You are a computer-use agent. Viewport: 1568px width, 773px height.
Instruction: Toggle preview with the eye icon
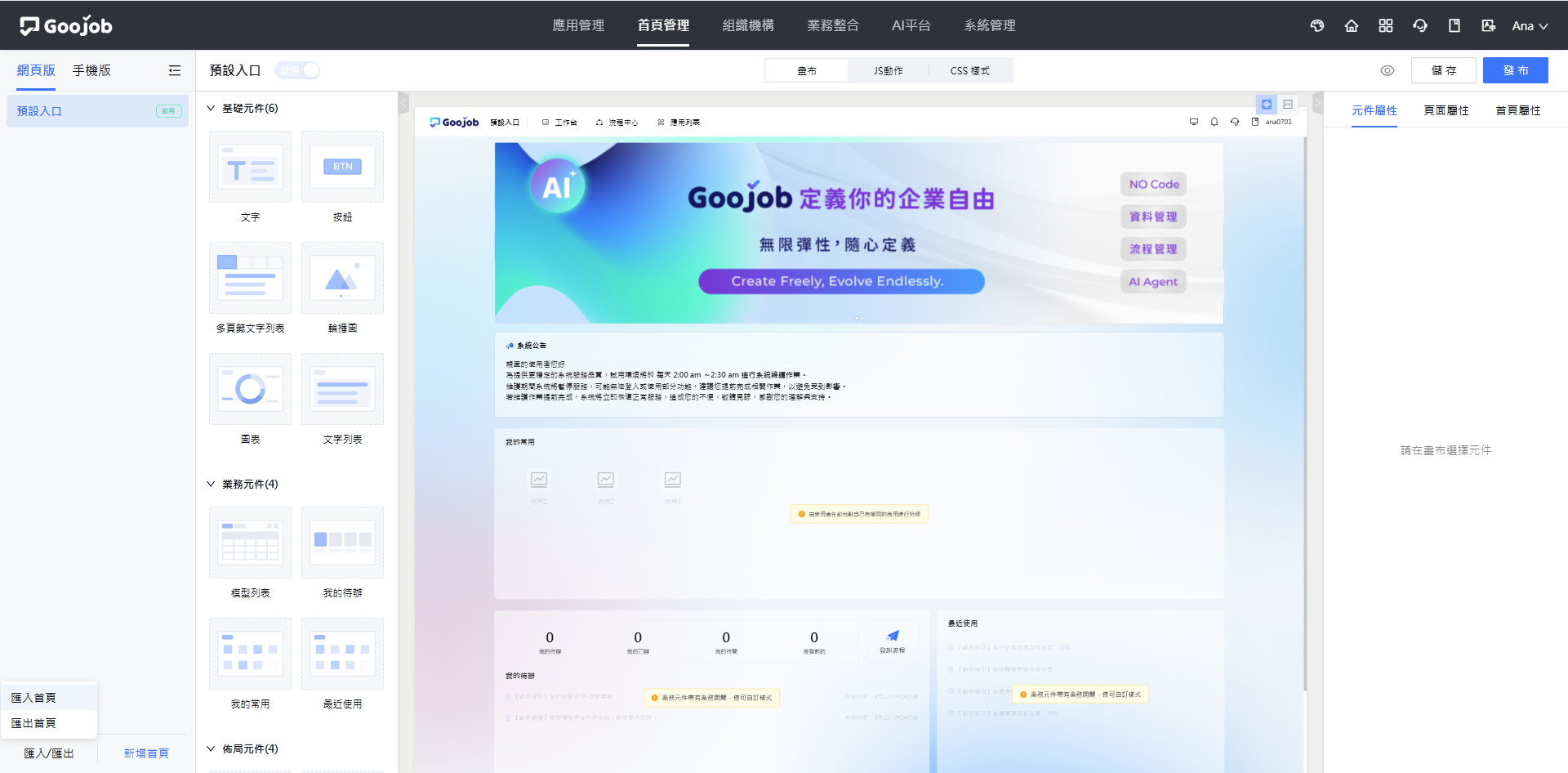click(1388, 70)
